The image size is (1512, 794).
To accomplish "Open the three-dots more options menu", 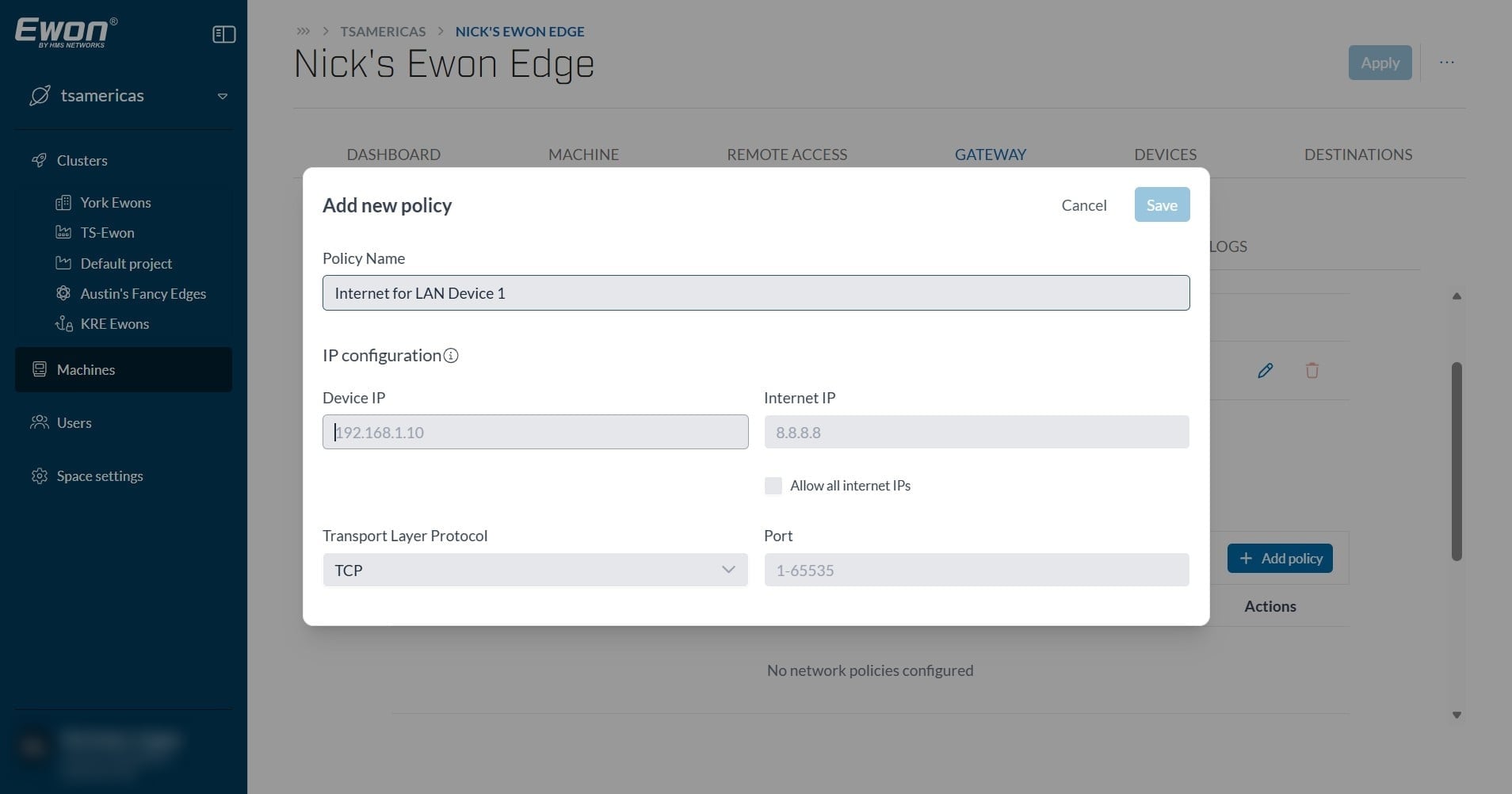I will click(1447, 63).
